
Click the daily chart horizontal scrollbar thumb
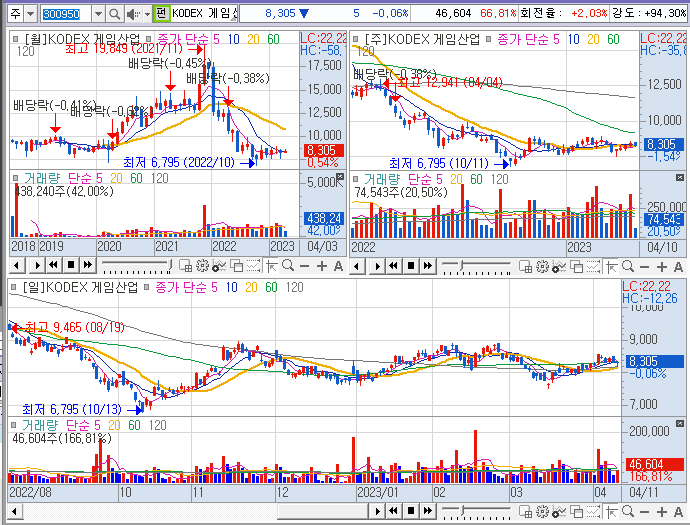[x=323, y=511]
